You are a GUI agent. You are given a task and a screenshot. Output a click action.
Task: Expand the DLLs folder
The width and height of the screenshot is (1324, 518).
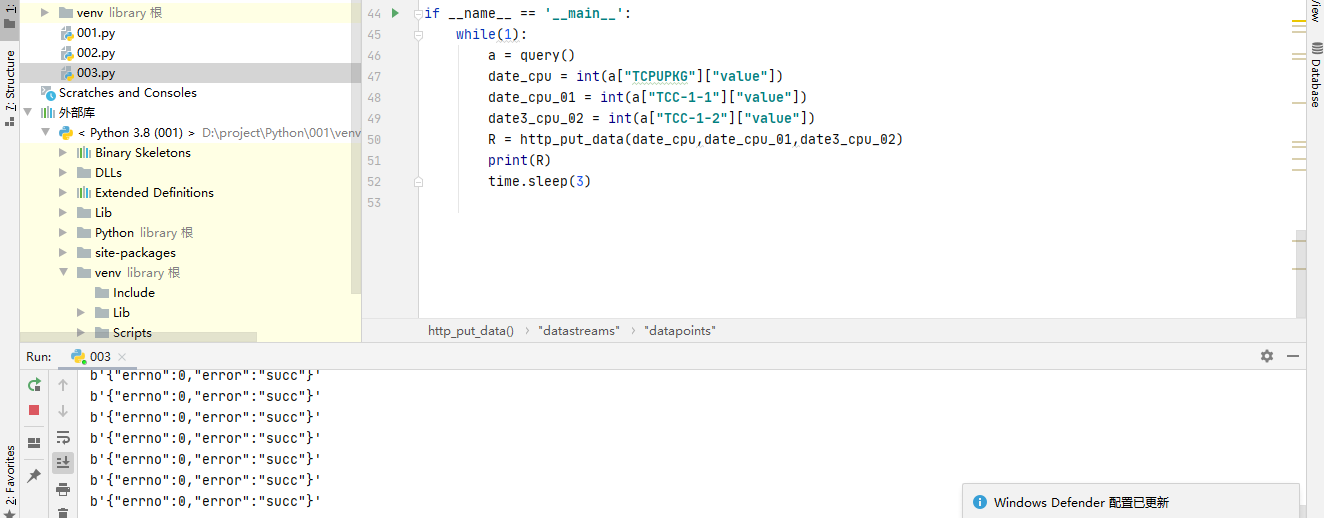[64, 173]
